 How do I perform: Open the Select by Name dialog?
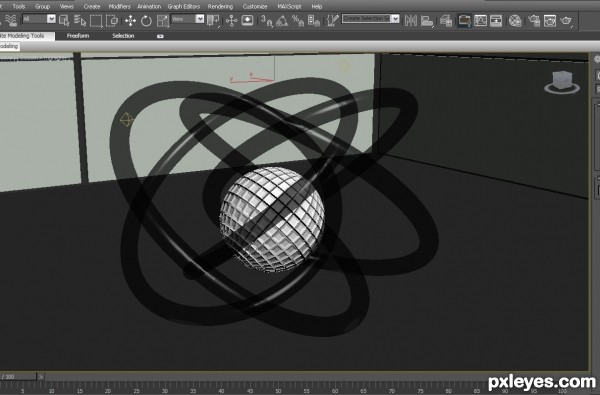click(80, 20)
